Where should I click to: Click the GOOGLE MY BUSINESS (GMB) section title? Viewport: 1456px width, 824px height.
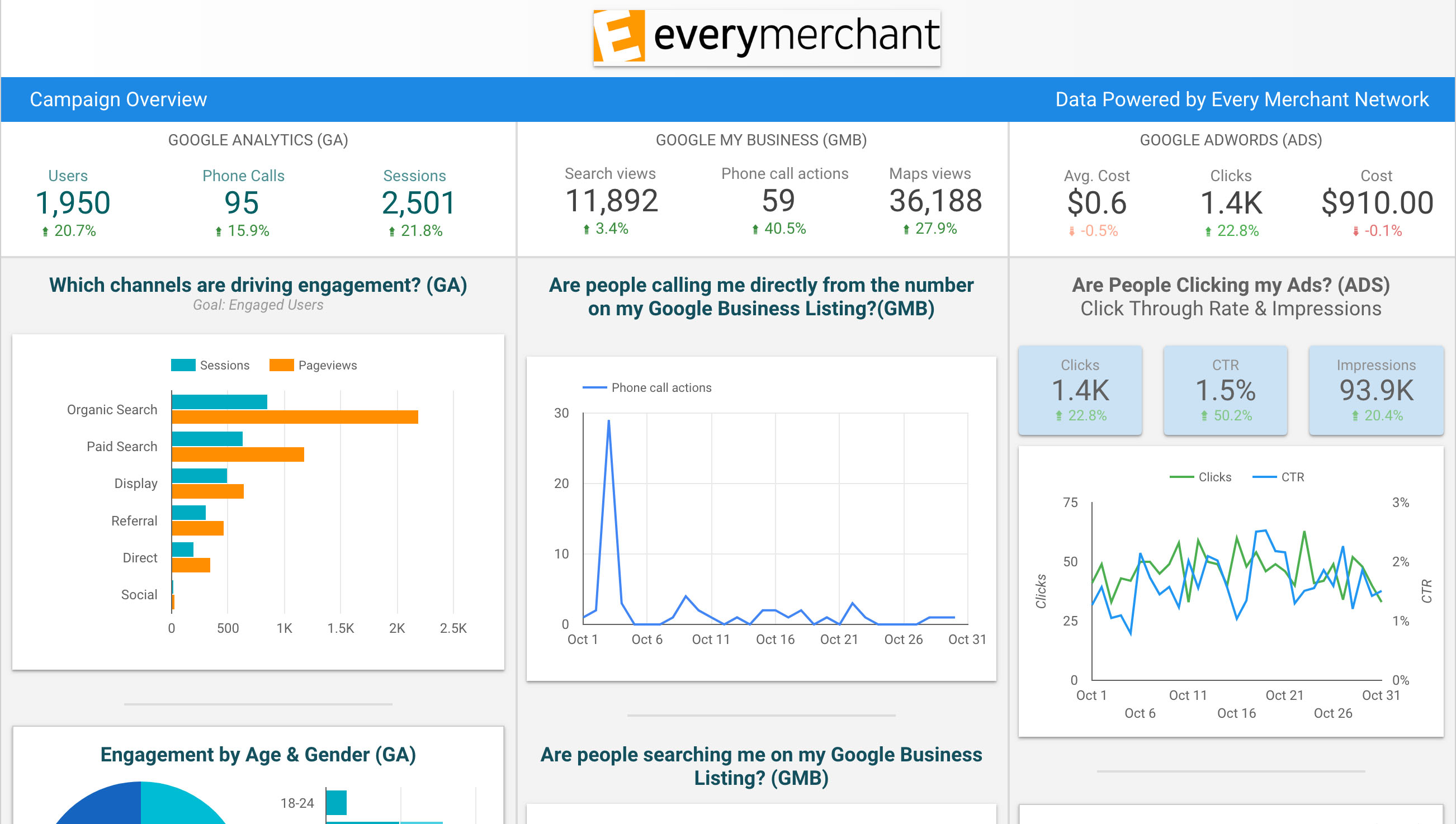pyautogui.click(x=761, y=140)
